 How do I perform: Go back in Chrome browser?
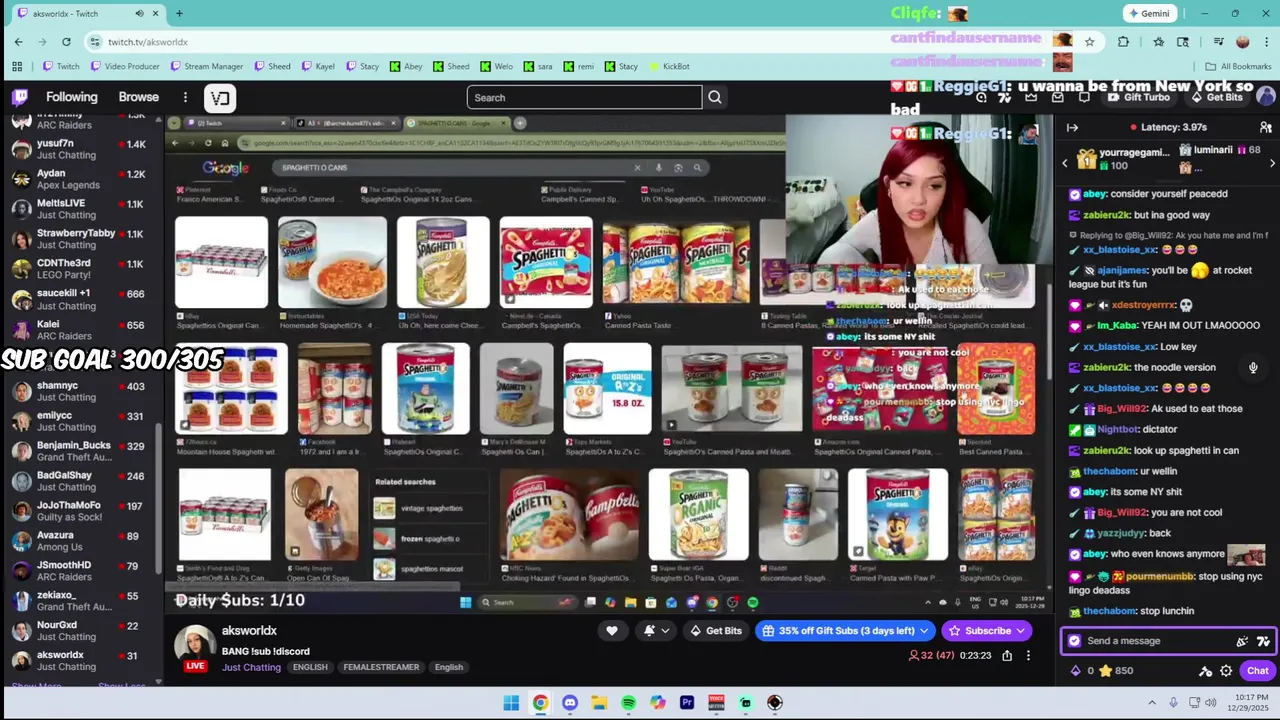tap(18, 41)
